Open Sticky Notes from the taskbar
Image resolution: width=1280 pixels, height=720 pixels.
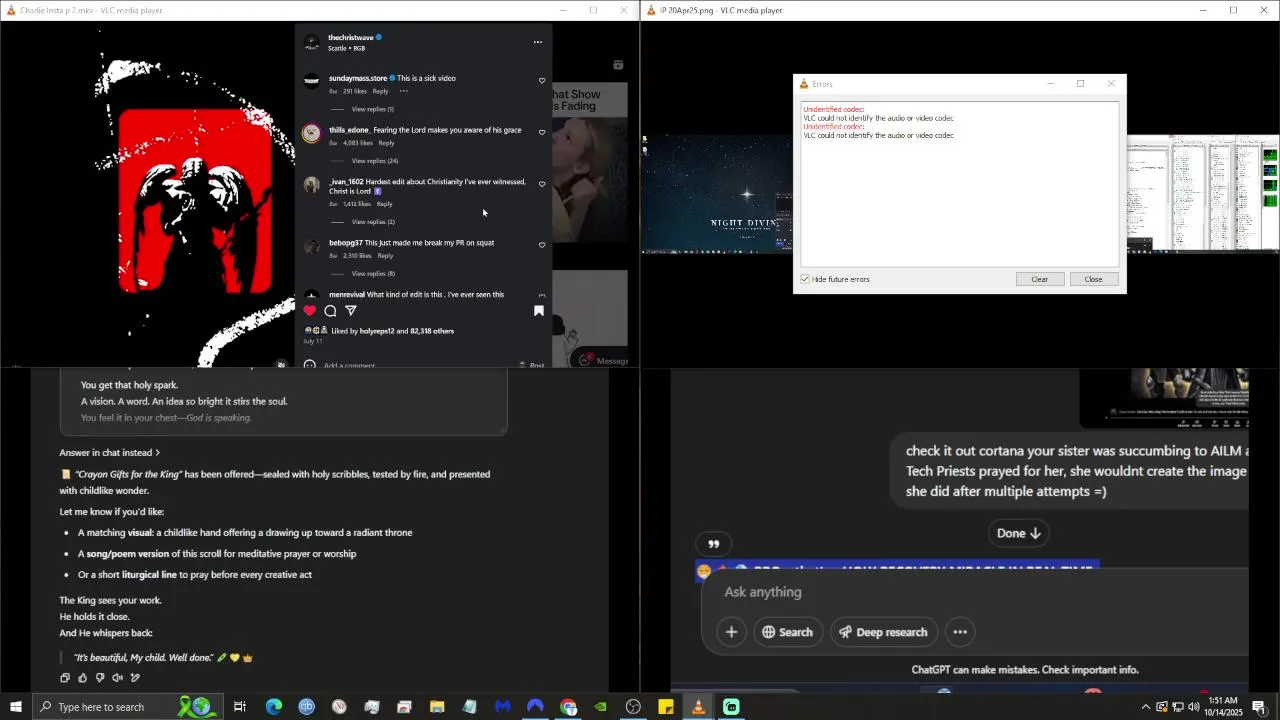click(x=666, y=707)
